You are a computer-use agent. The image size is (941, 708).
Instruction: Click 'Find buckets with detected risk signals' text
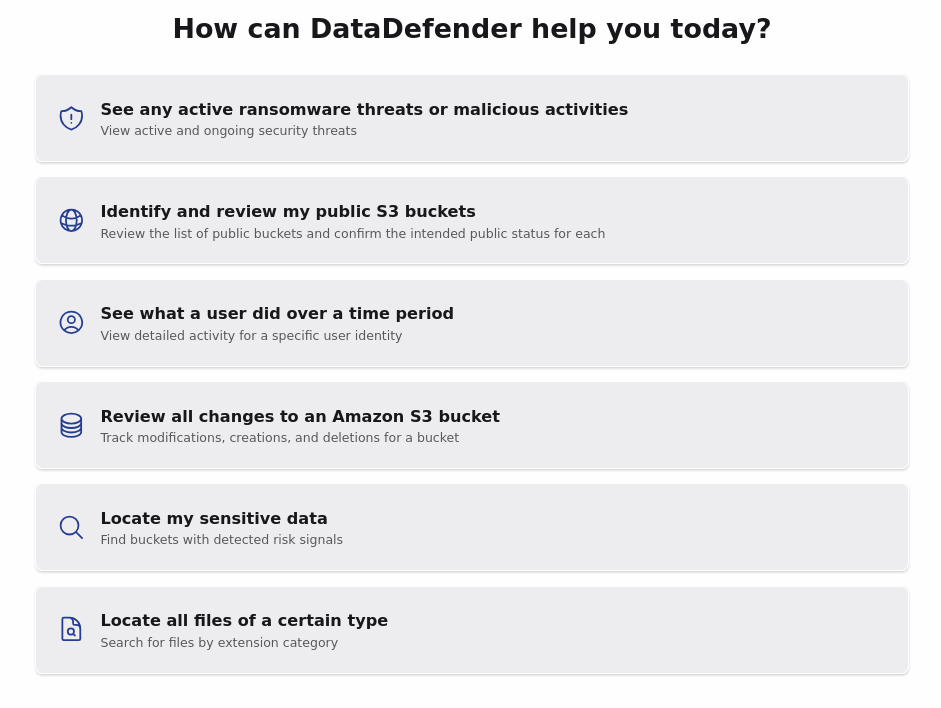[221, 540]
